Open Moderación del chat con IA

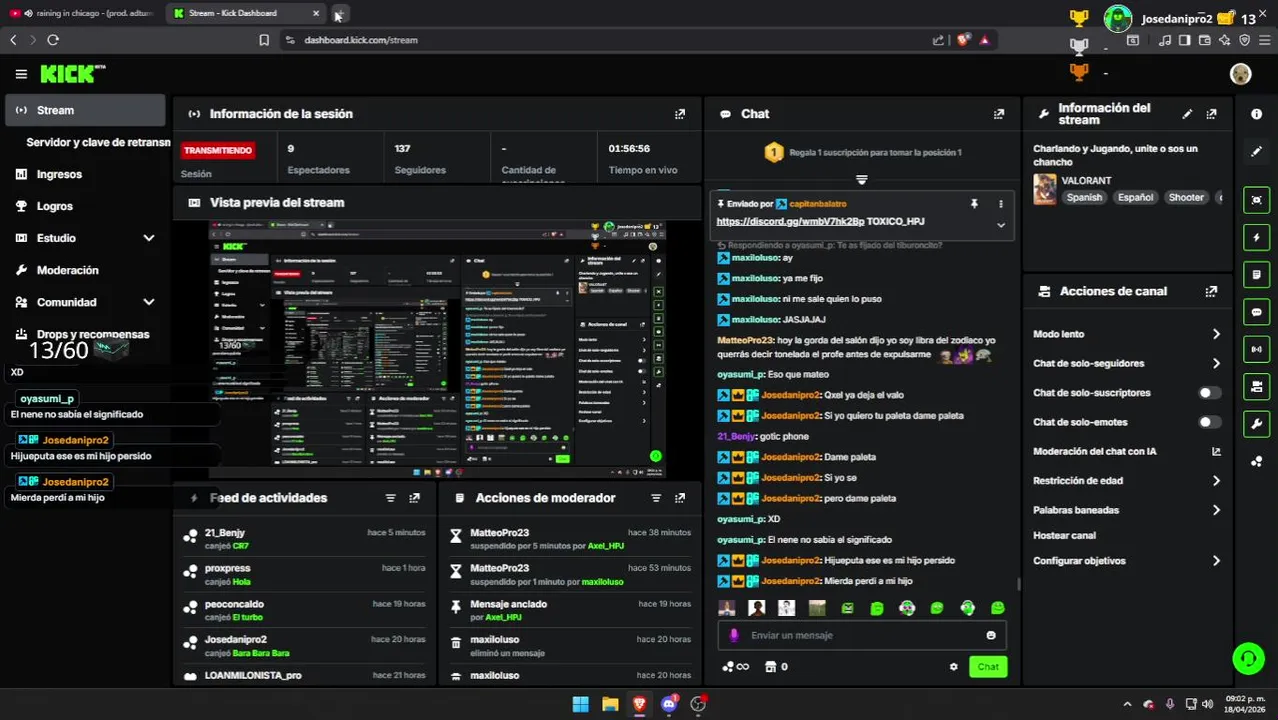1127,452
